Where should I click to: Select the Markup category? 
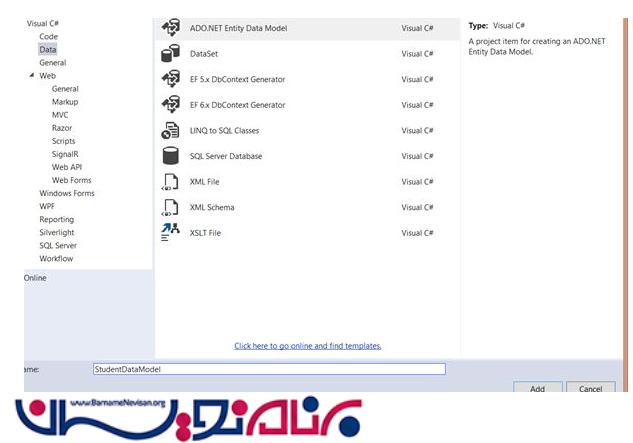65,102
